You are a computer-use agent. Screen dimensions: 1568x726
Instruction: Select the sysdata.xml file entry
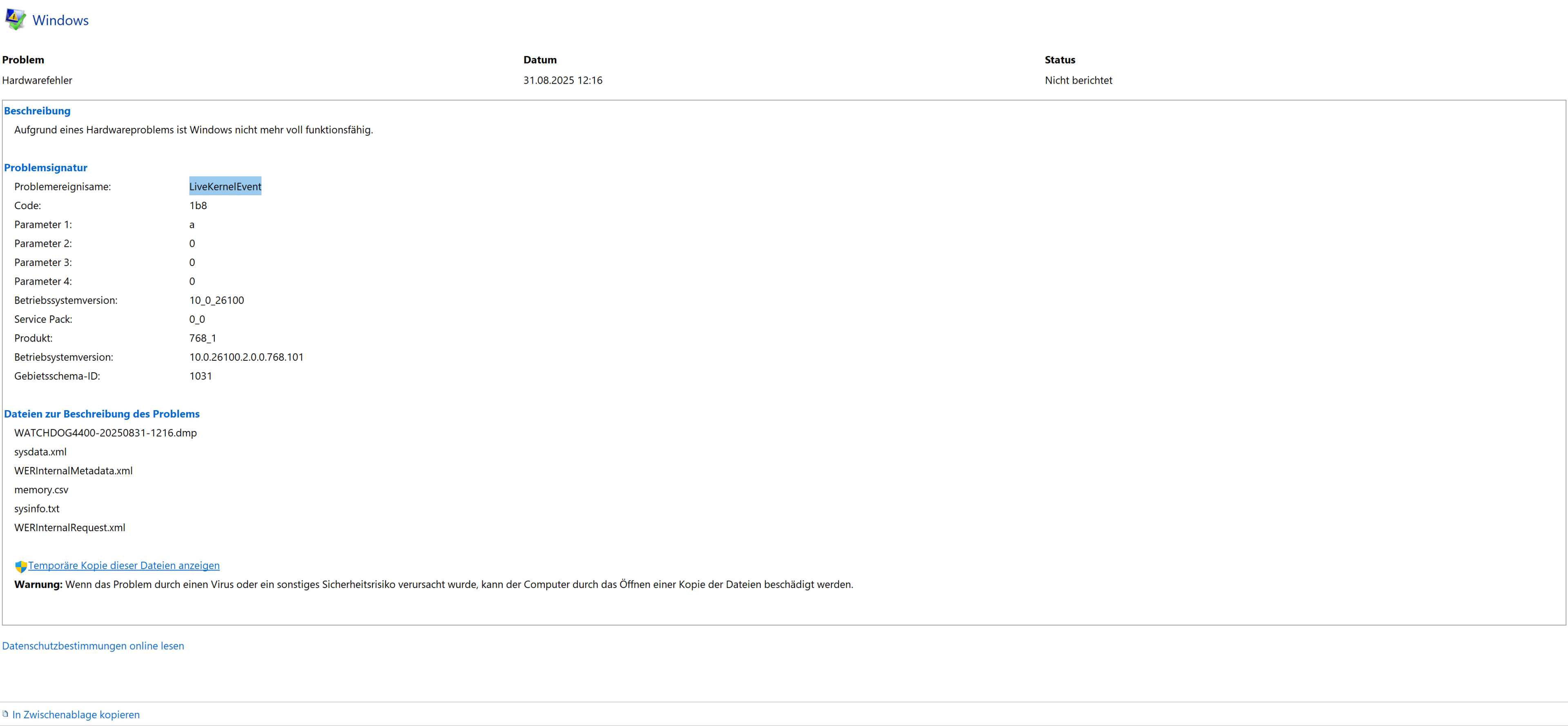tap(40, 451)
